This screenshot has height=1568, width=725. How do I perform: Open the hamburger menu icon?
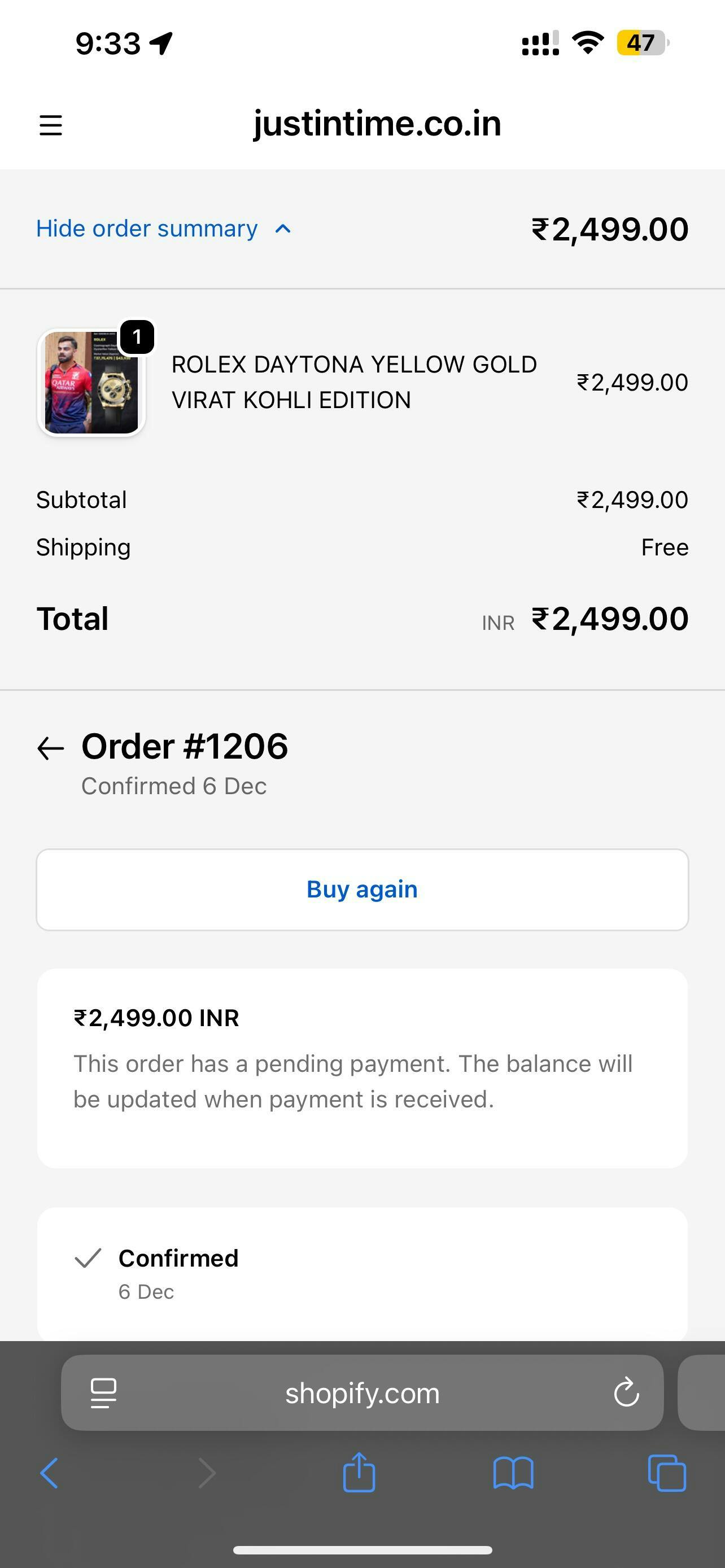point(50,125)
